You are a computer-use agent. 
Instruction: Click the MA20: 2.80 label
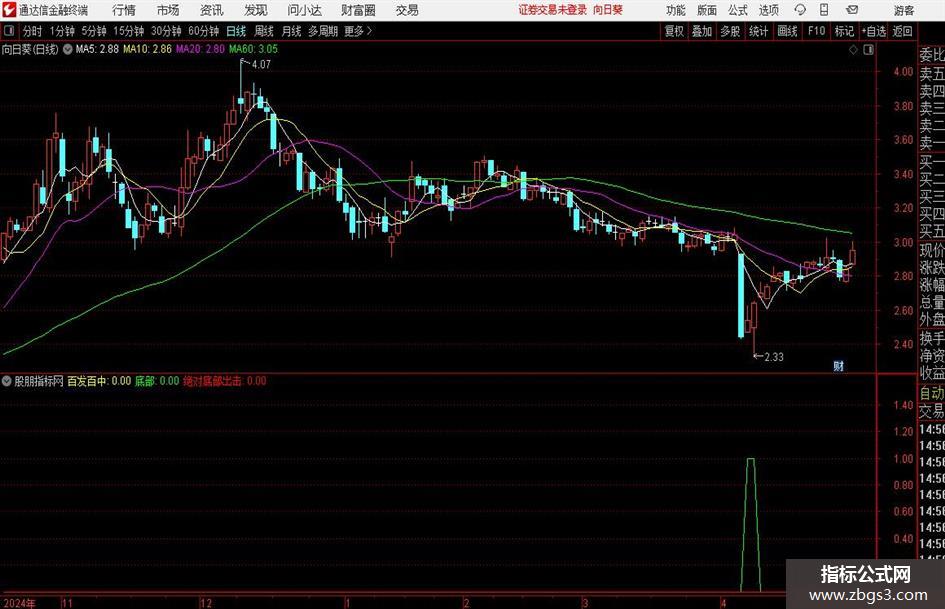point(200,49)
